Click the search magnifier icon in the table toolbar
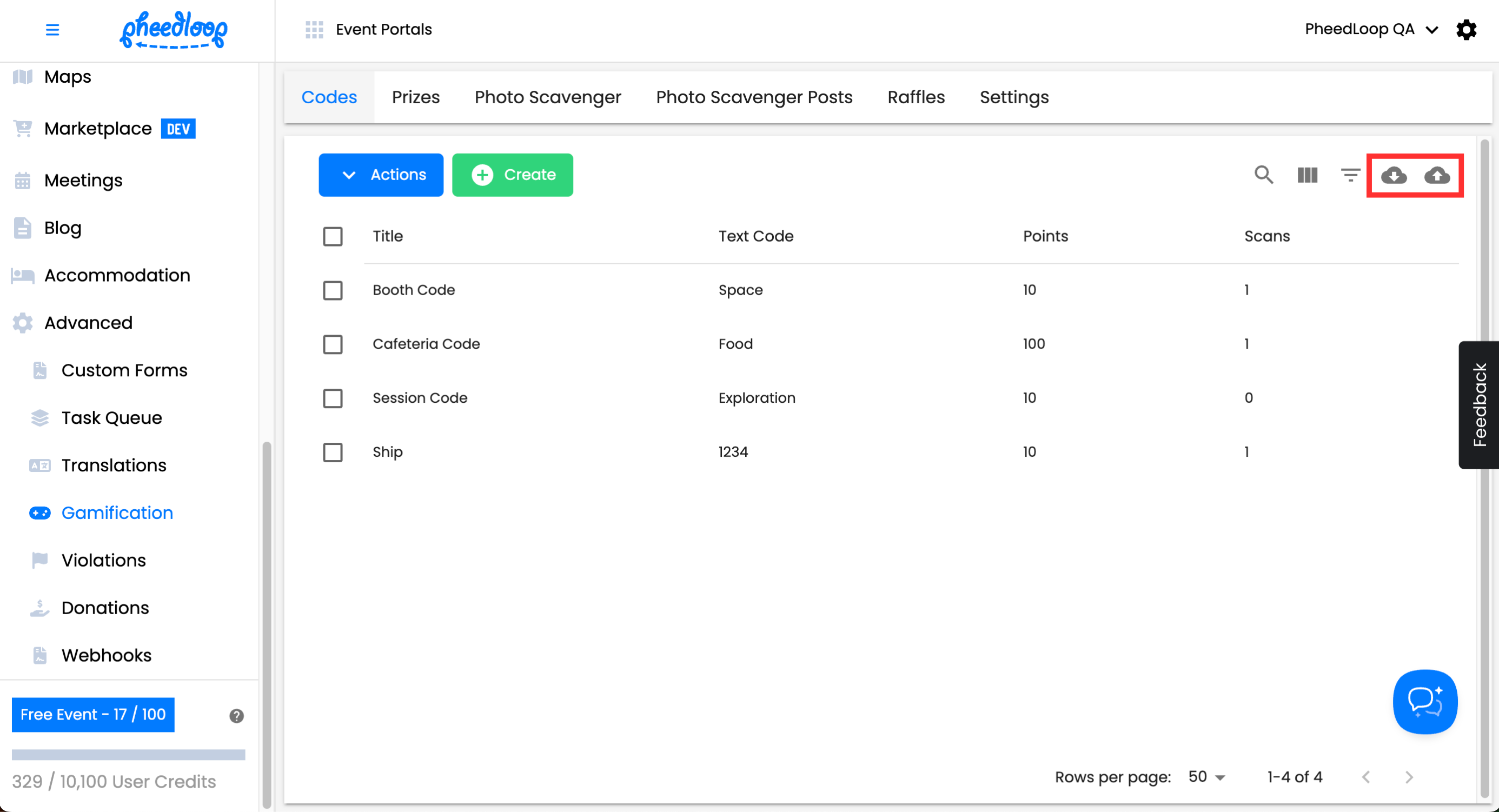The height and width of the screenshot is (812, 1499). [x=1263, y=175]
